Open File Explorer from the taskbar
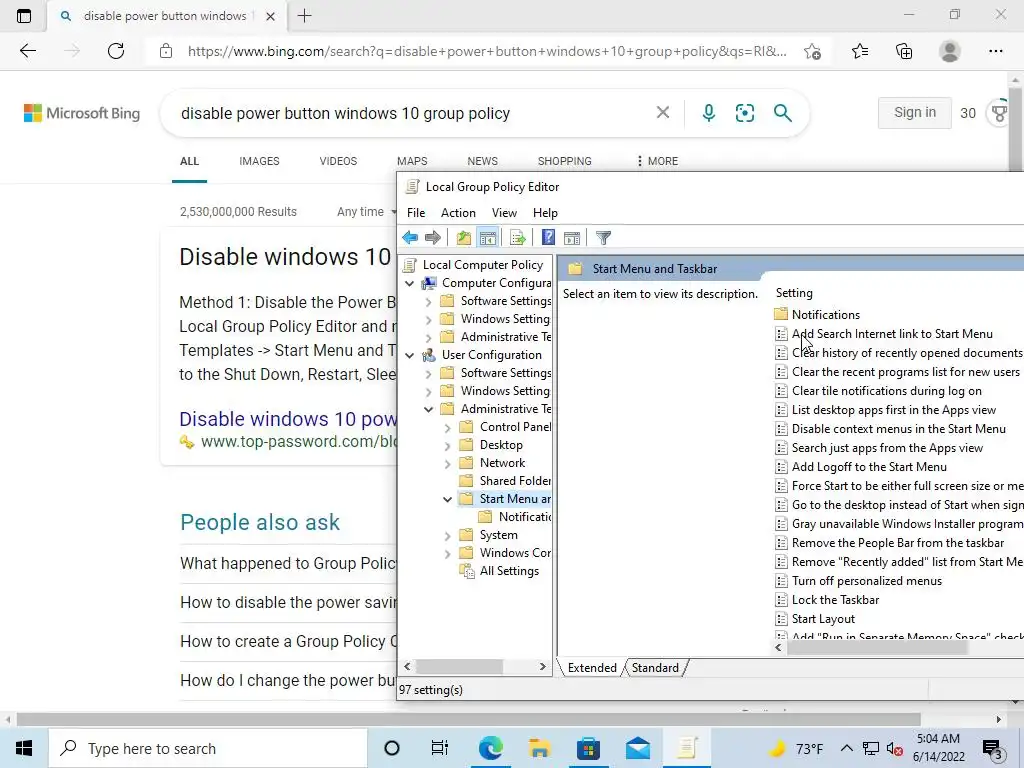Screen dimensions: 1024x768 tap(539, 748)
